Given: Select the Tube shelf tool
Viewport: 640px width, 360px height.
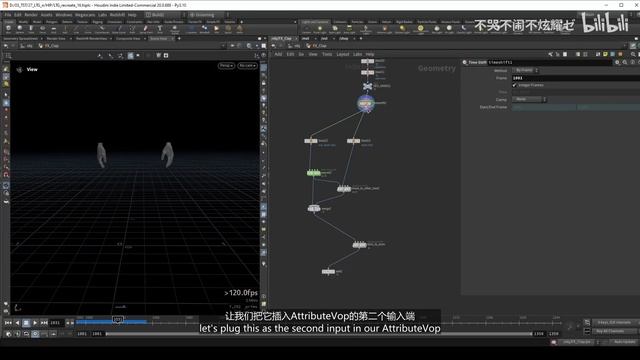Looking at the screenshot, I should click(x=31, y=29).
